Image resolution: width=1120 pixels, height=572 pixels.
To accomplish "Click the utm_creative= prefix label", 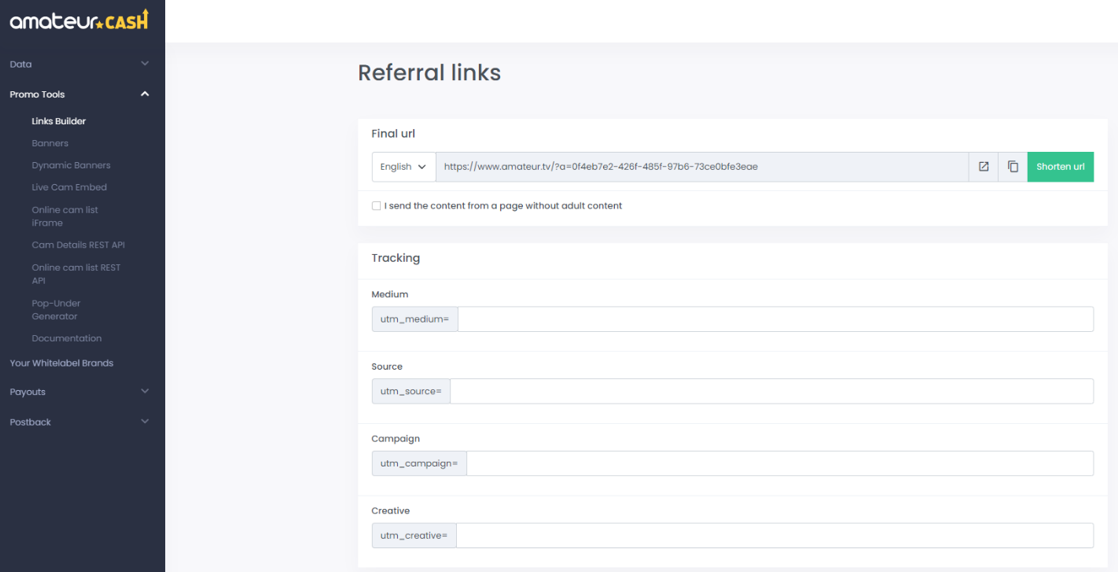I will pyautogui.click(x=414, y=536).
